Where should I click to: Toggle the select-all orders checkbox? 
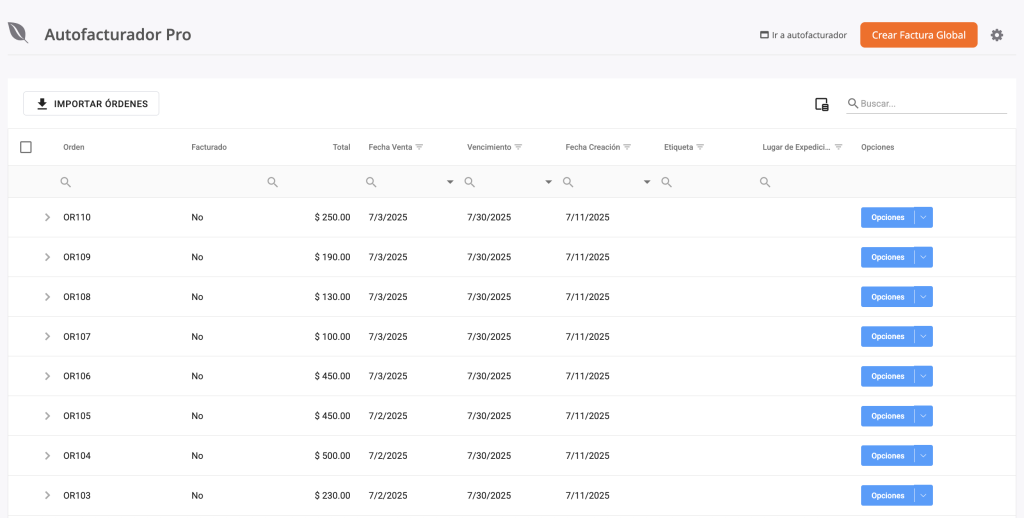tap(26, 147)
